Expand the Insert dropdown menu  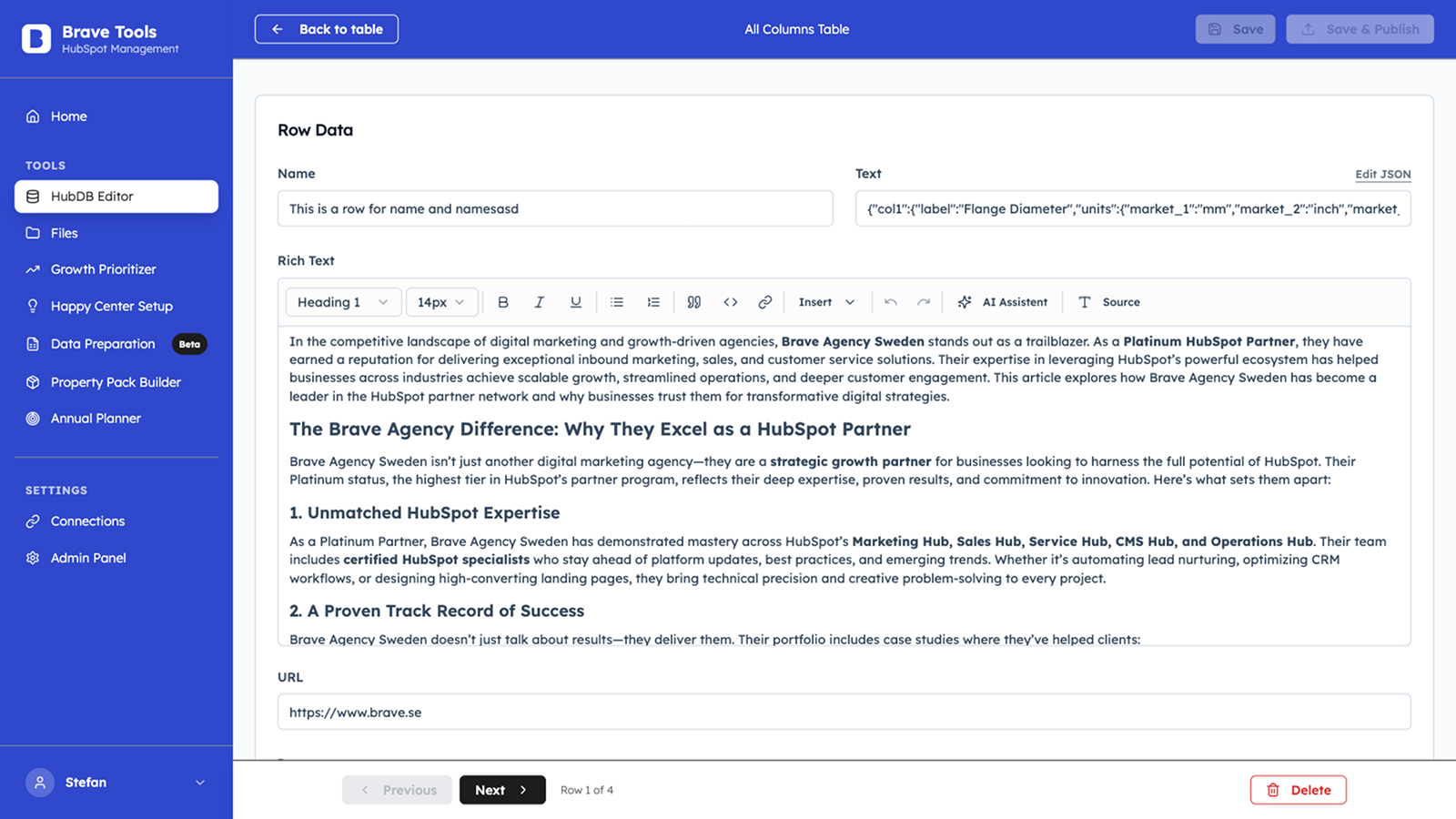coord(826,302)
